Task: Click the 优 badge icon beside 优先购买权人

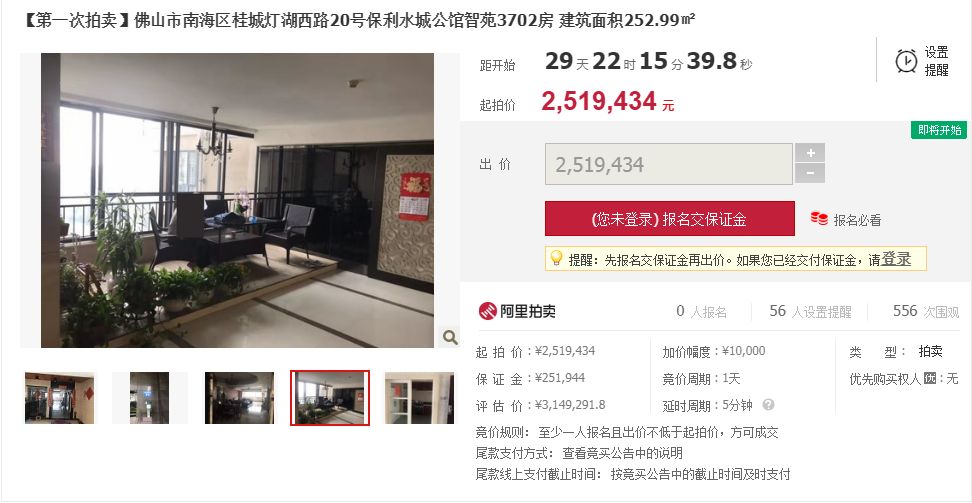Action: [x=929, y=378]
